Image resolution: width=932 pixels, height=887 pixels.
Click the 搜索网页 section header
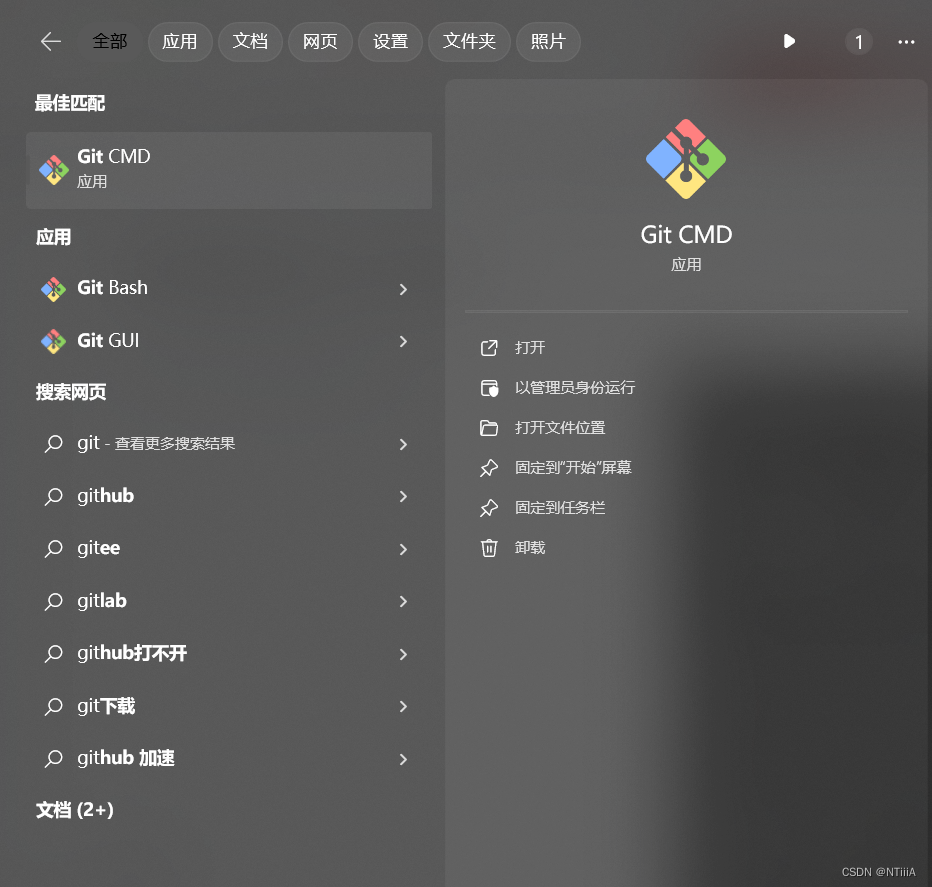tap(71, 392)
